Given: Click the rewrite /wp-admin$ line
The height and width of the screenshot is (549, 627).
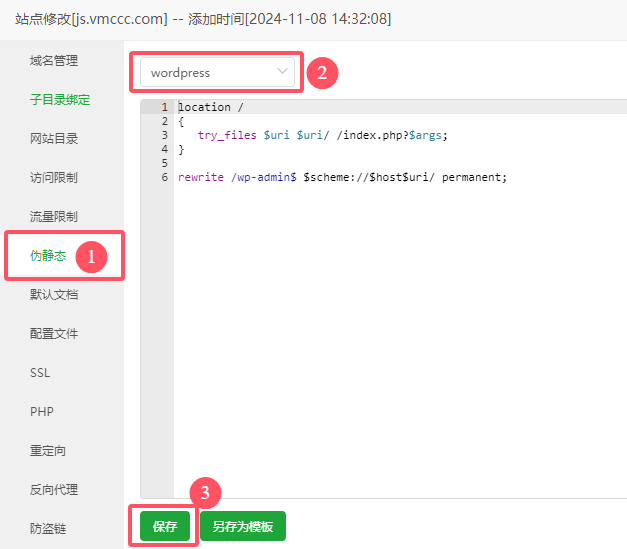Looking at the screenshot, I should coord(342,177).
